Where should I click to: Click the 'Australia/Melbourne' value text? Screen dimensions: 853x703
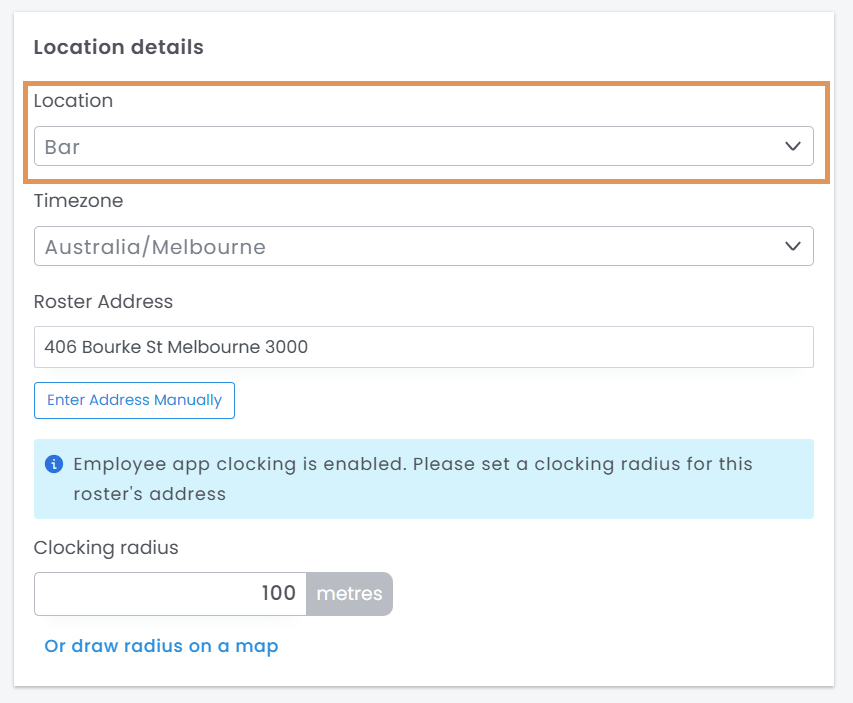tap(155, 247)
